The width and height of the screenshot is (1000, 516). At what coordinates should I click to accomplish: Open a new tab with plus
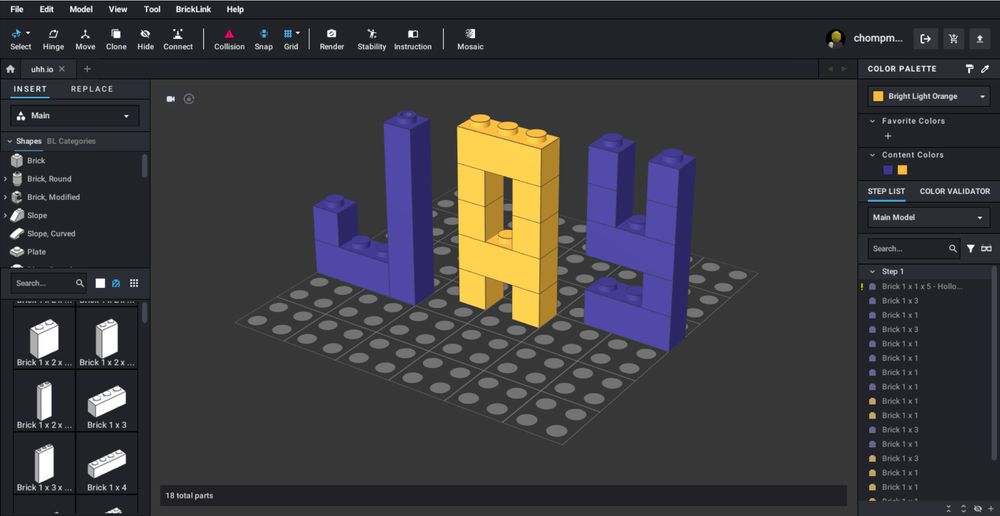tap(87, 69)
